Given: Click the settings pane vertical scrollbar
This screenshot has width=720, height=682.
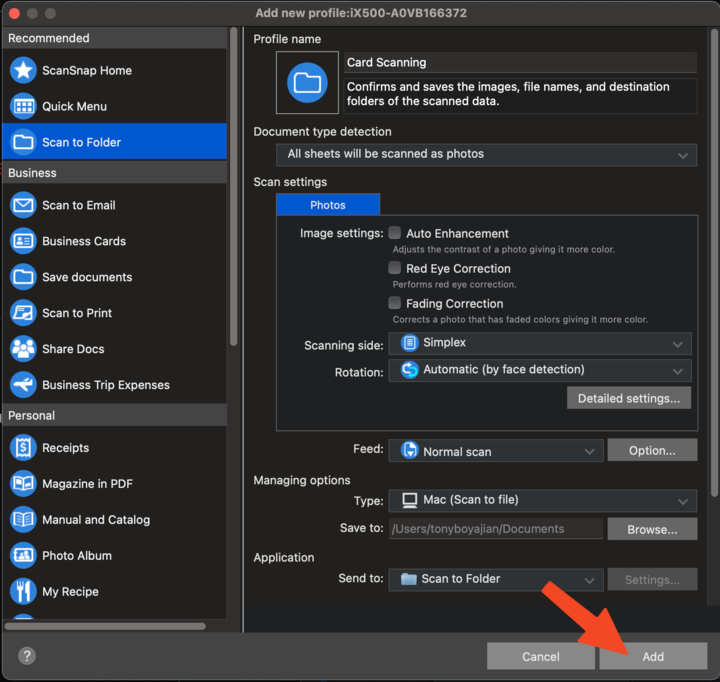Looking at the screenshot, I should [714, 262].
